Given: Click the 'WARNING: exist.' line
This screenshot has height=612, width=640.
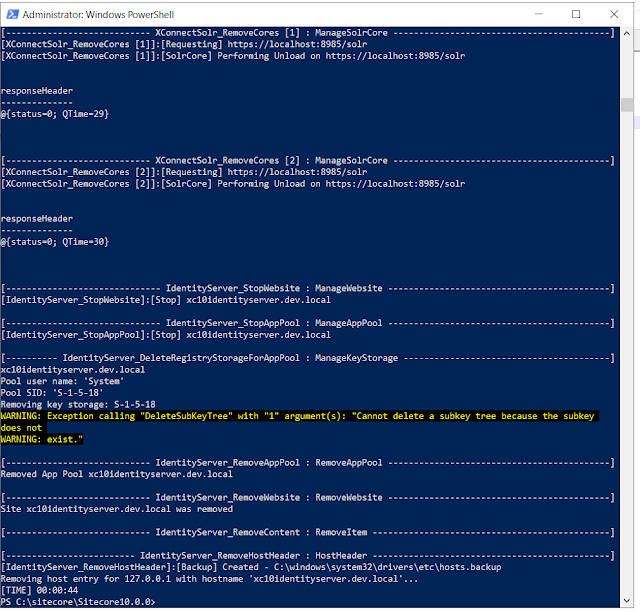Looking at the screenshot, I should pyautogui.click(x=42, y=439).
